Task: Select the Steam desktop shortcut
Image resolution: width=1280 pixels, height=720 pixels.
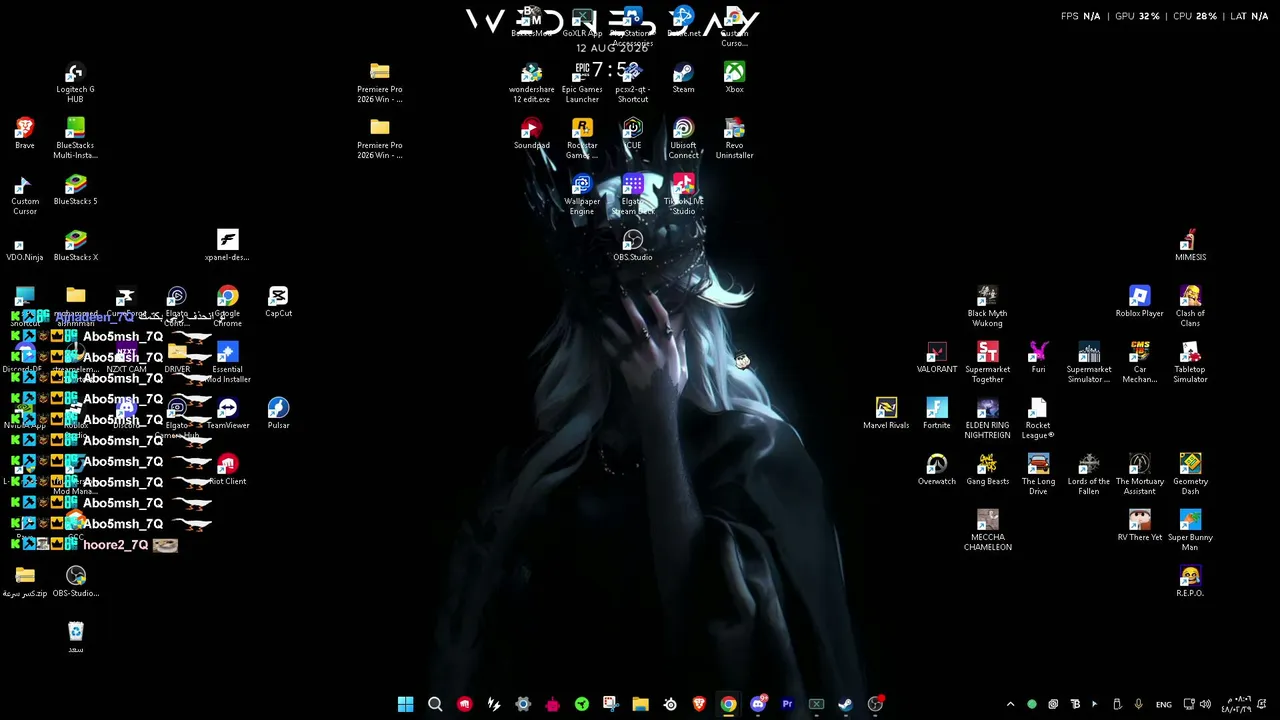Action: 683,78
